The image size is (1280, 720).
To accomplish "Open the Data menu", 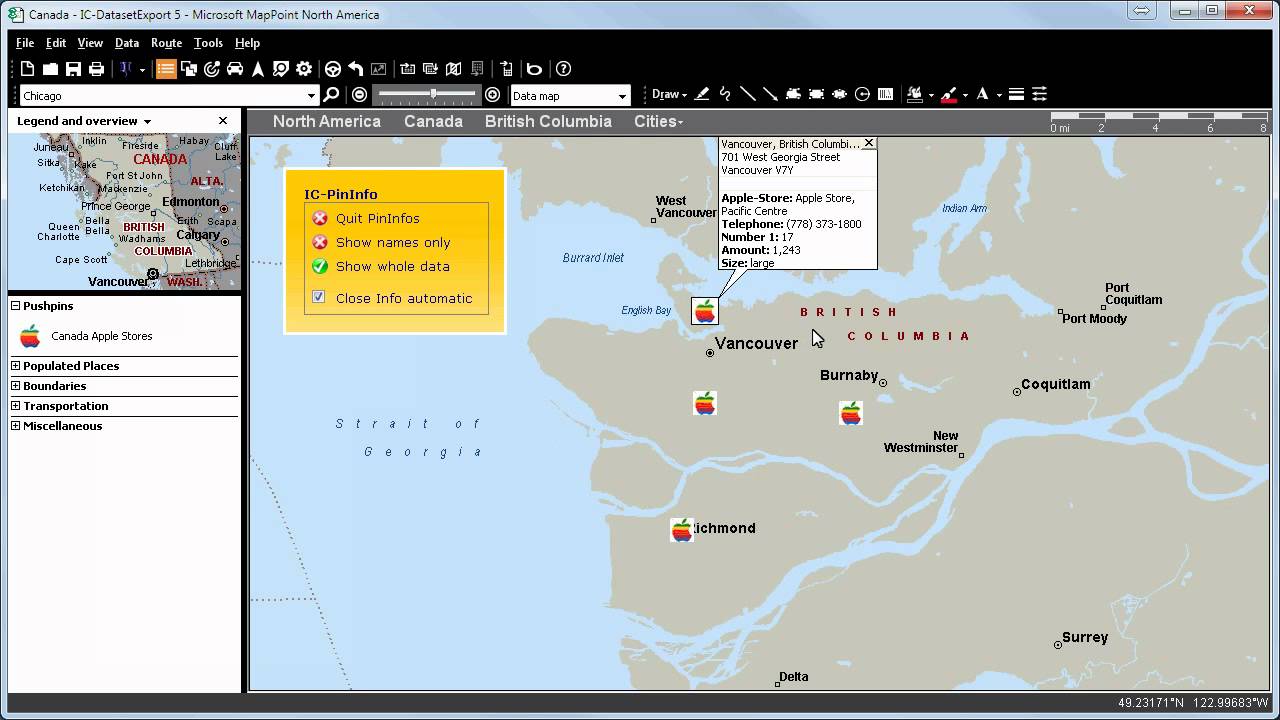I will [127, 43].
